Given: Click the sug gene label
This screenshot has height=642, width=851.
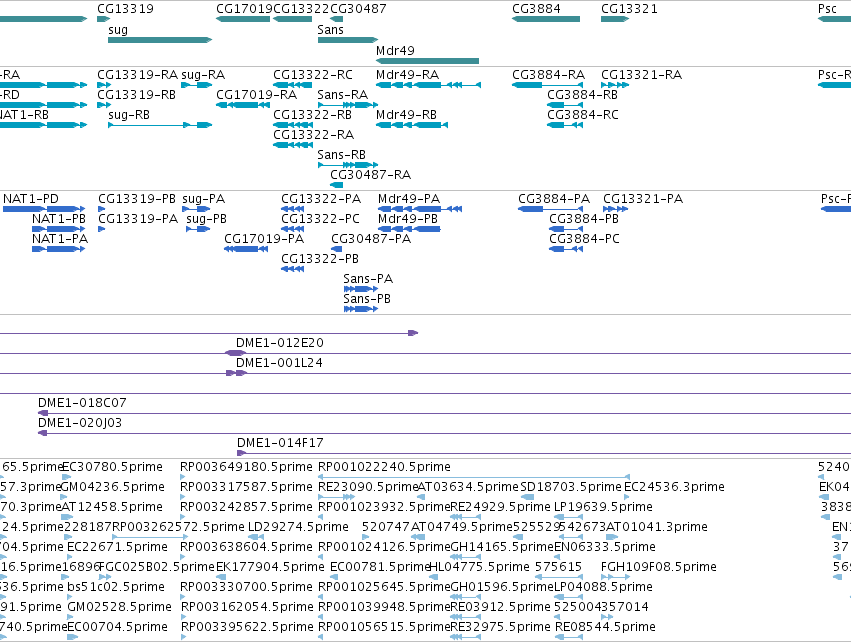Looking at the screenshot, I should 118,30.
